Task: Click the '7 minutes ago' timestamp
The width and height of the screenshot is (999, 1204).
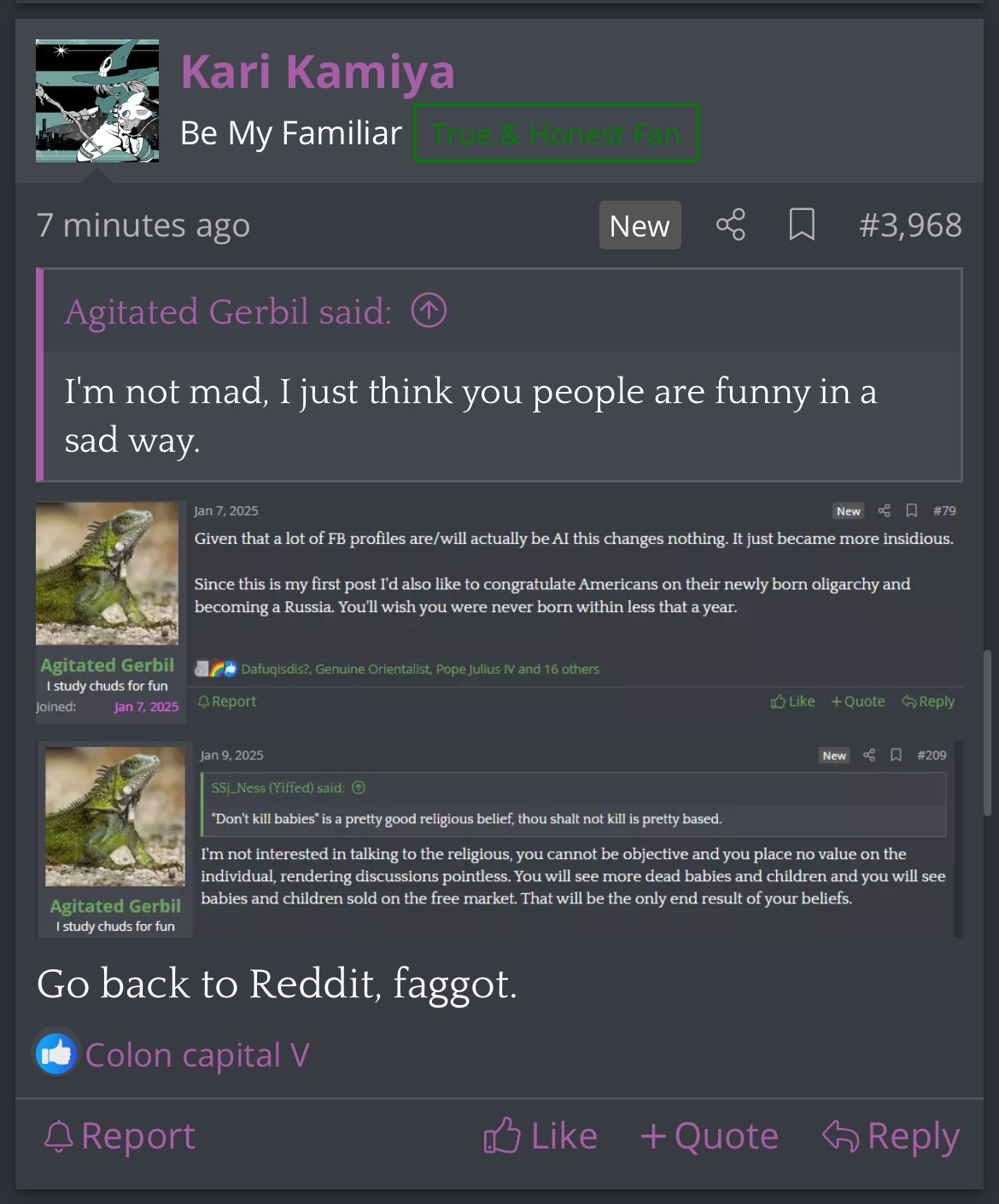Action: (143, 225)
